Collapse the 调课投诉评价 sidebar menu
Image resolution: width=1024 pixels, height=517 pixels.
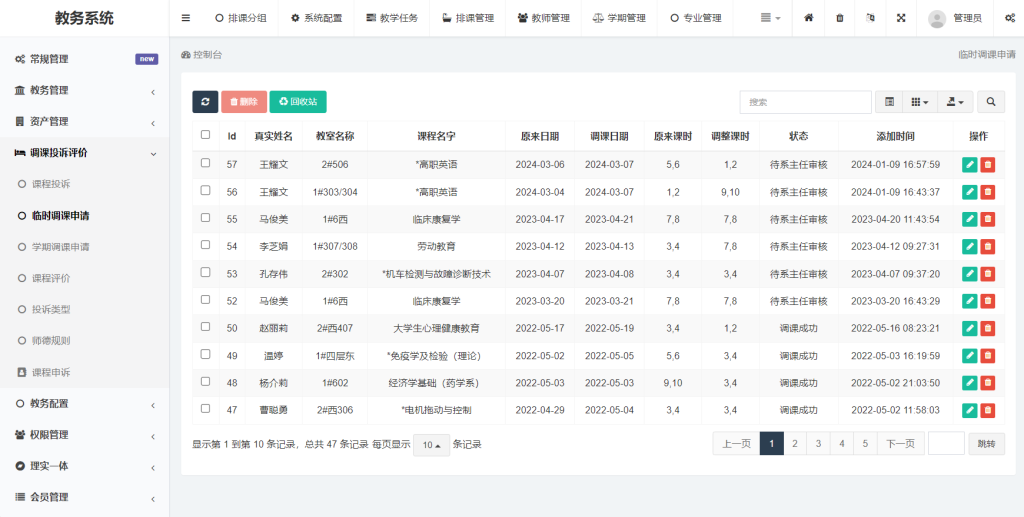coord(85,153)
